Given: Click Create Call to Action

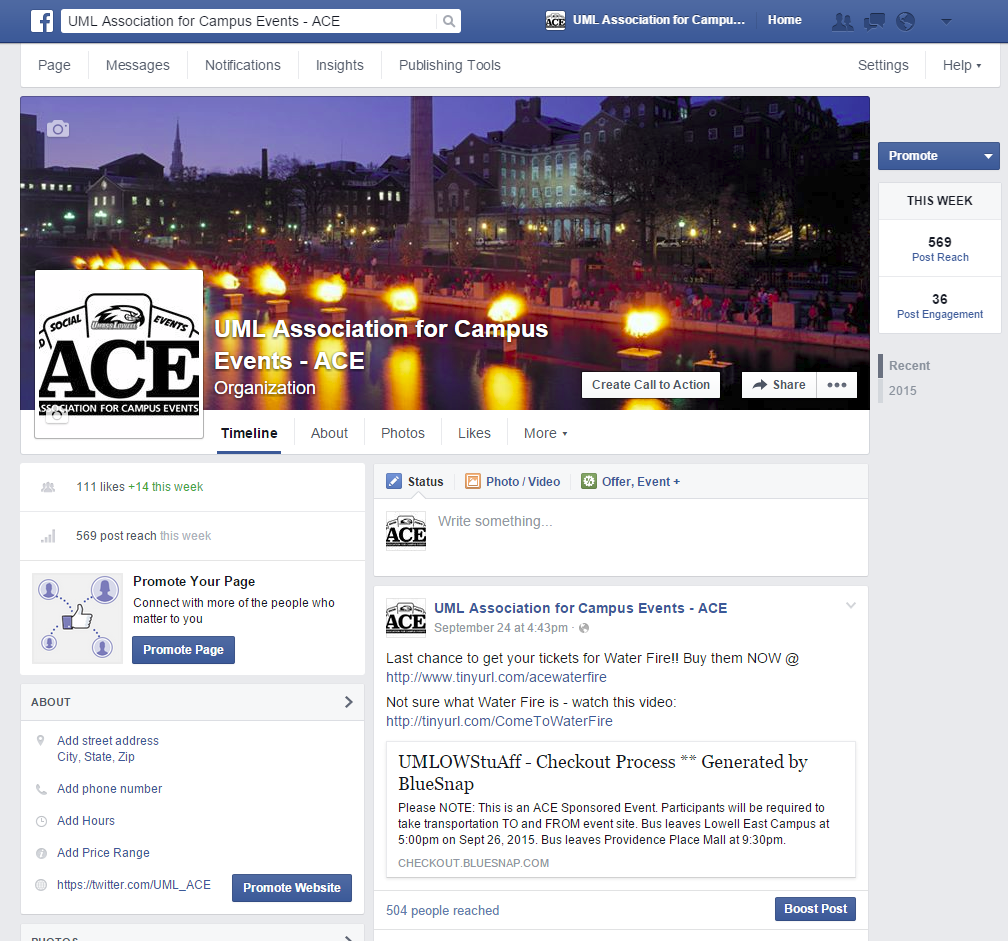Looking at the screenshot, I should pos(651,385).
